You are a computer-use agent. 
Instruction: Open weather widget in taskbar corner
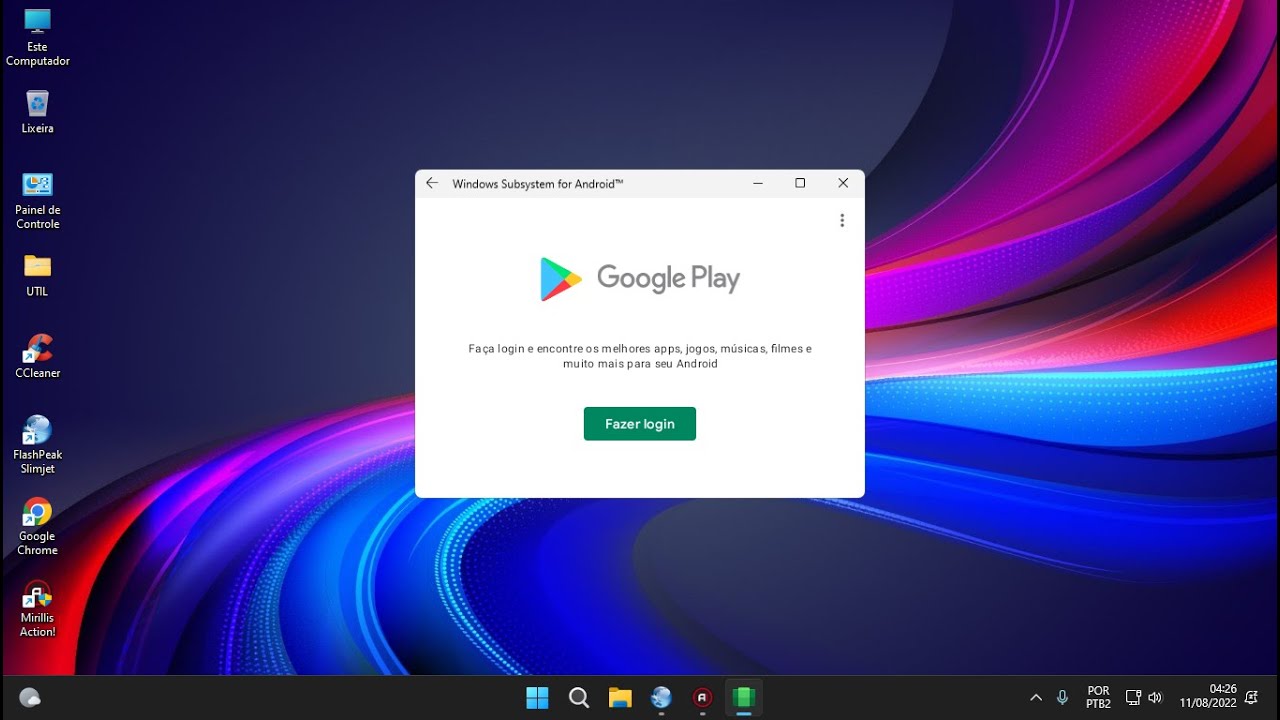click(30, 698)
